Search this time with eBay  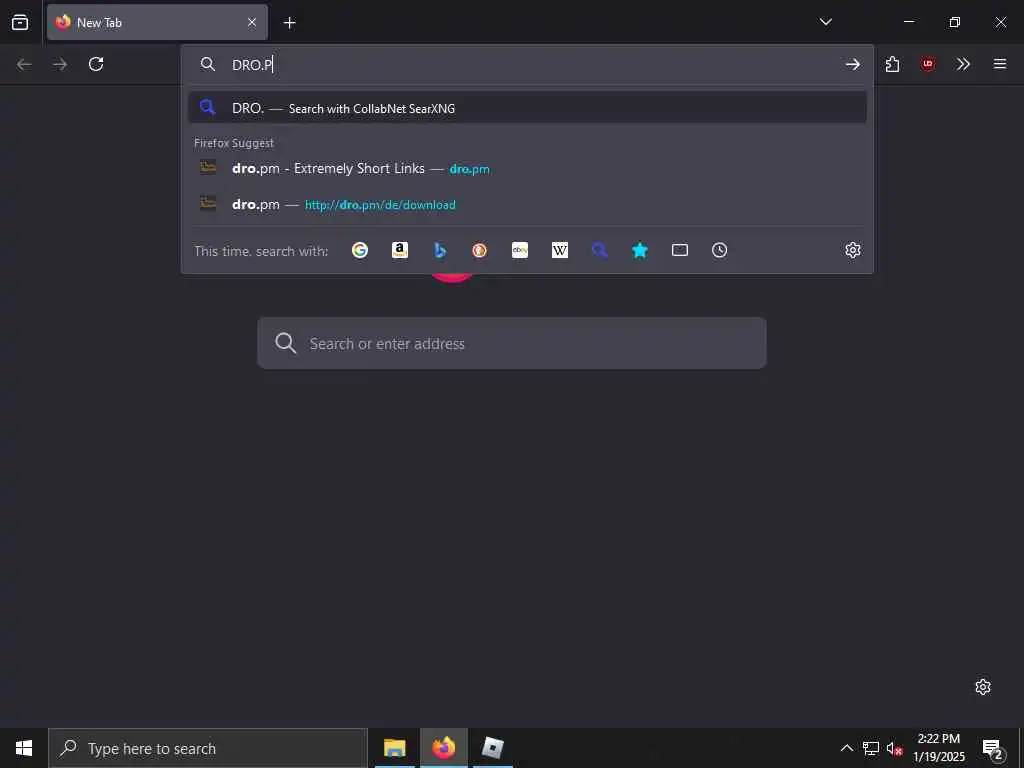[x=520, y=250]
